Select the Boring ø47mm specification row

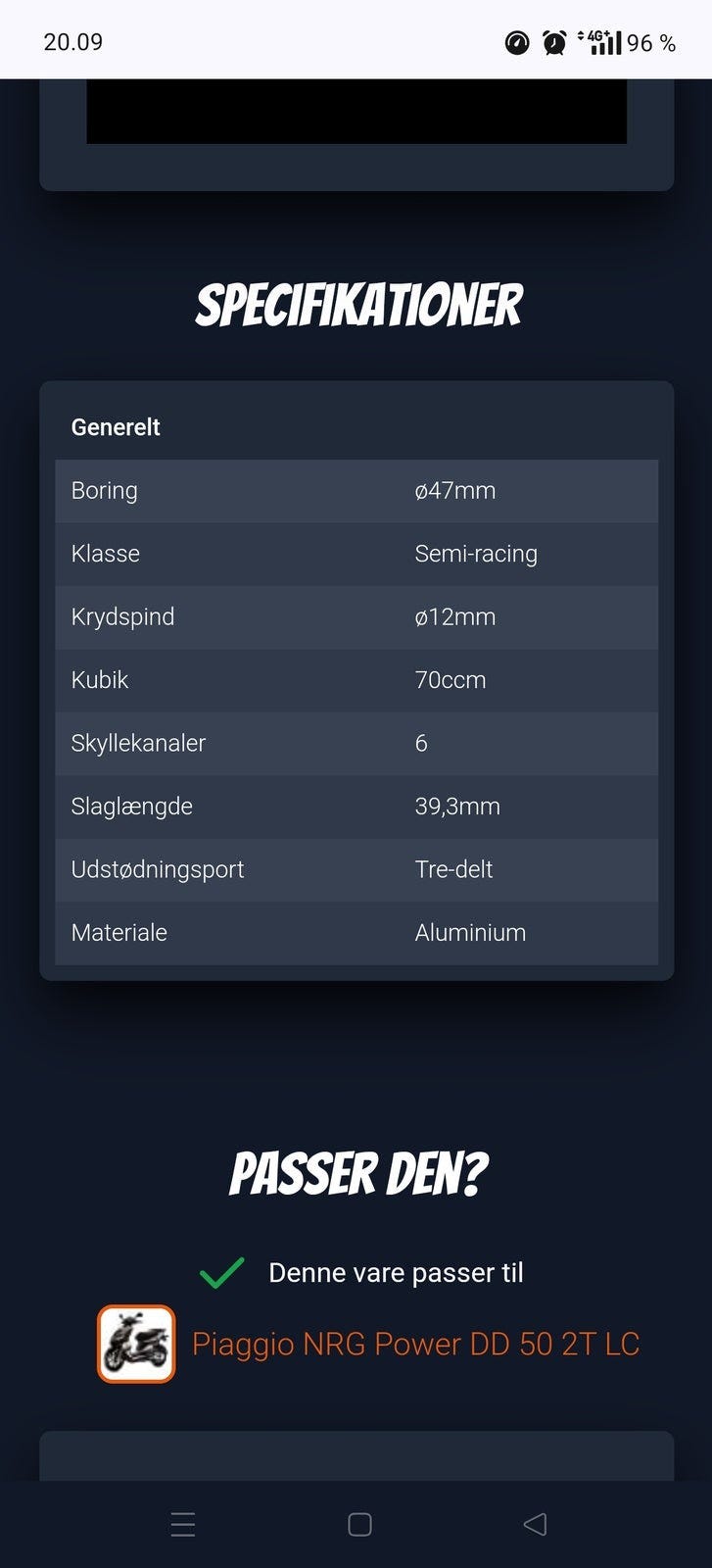[356, 491]
